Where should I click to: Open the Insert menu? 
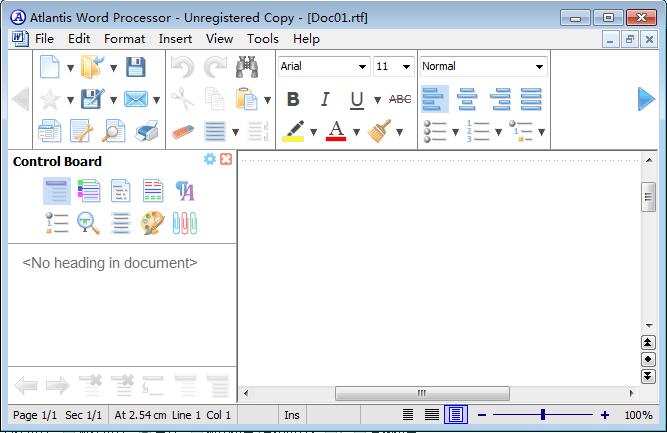175,39
